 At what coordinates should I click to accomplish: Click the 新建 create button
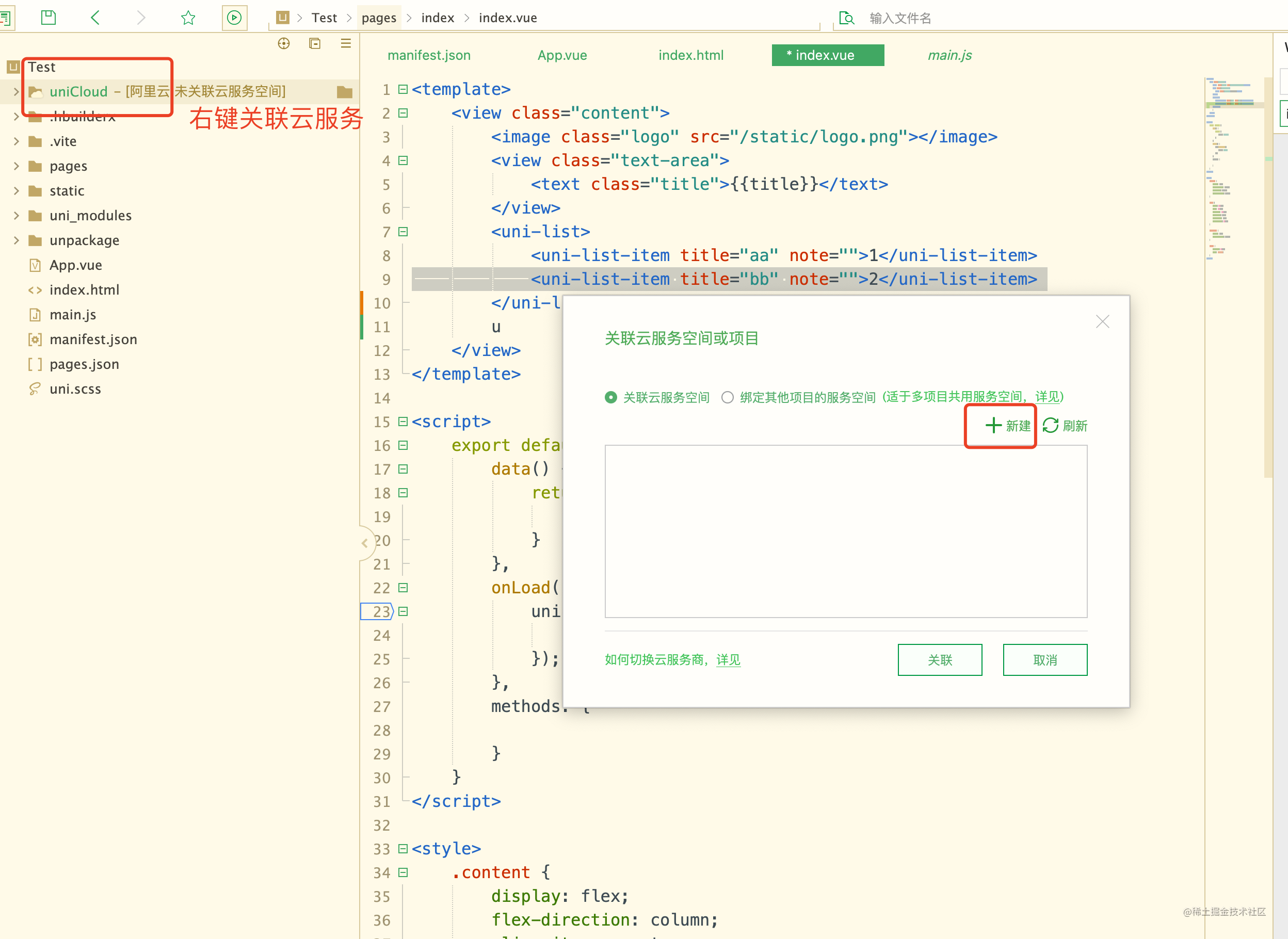tap(1007, 426)
